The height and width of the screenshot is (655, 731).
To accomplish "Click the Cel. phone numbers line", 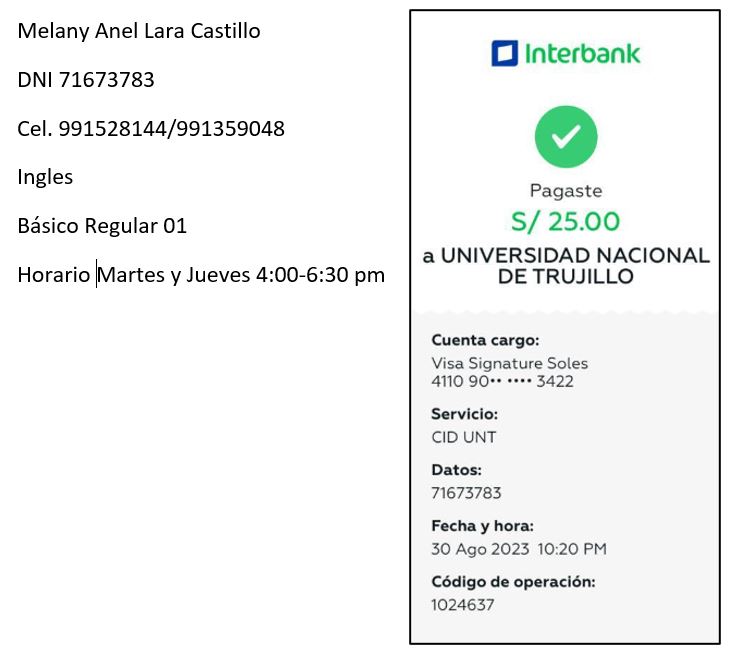I will [x=151, y=129].
